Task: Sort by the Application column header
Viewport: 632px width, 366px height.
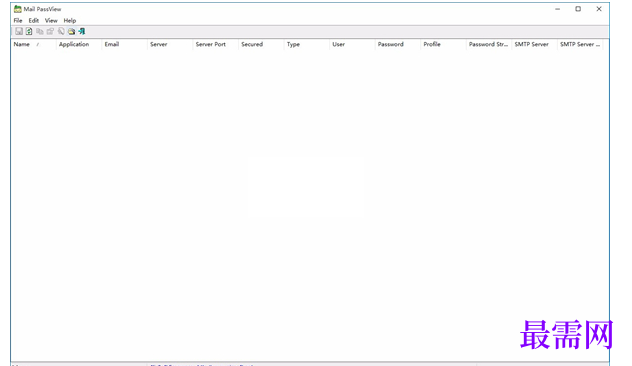Action: (79, 44)
